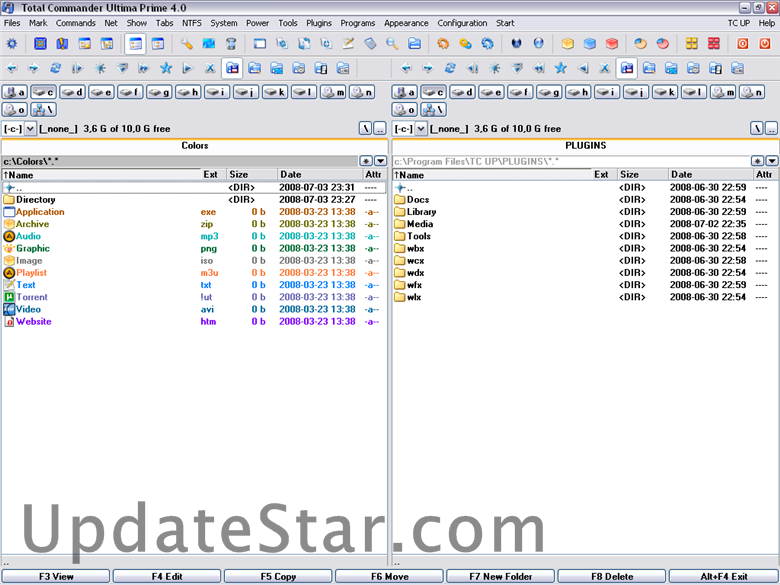Select drive n in the PLUGINS panel
This screenshot has width=780, height=585.
pyautogui.click(x=752, y=92)
